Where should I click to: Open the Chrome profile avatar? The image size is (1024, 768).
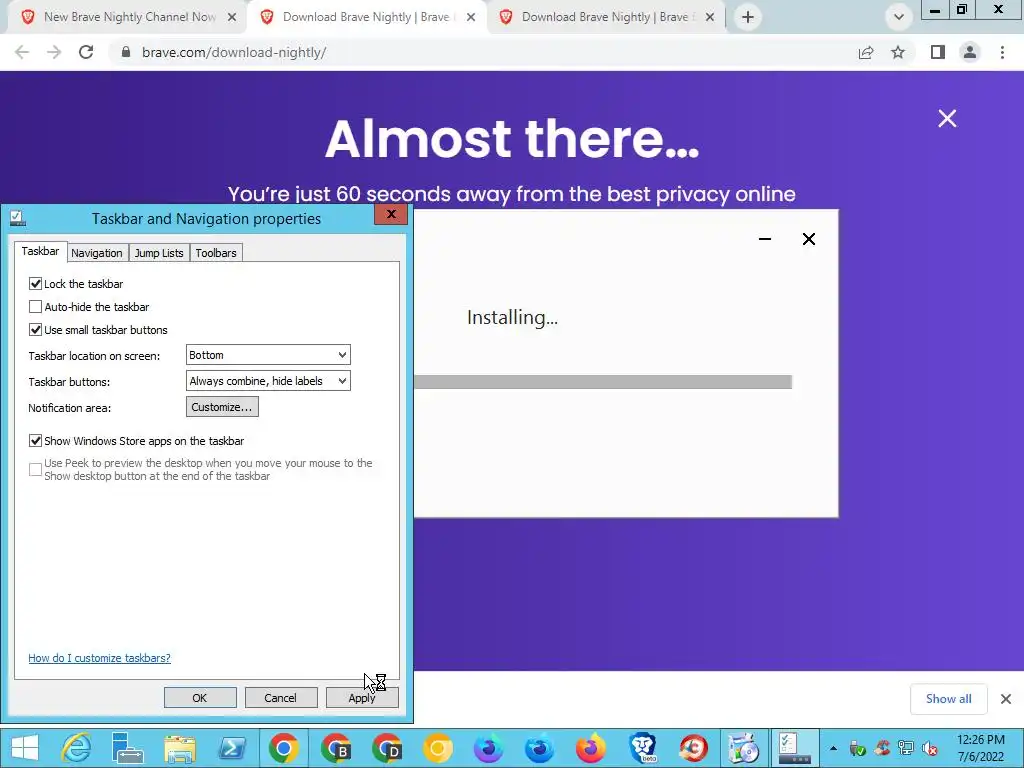(x=970, y=52)
